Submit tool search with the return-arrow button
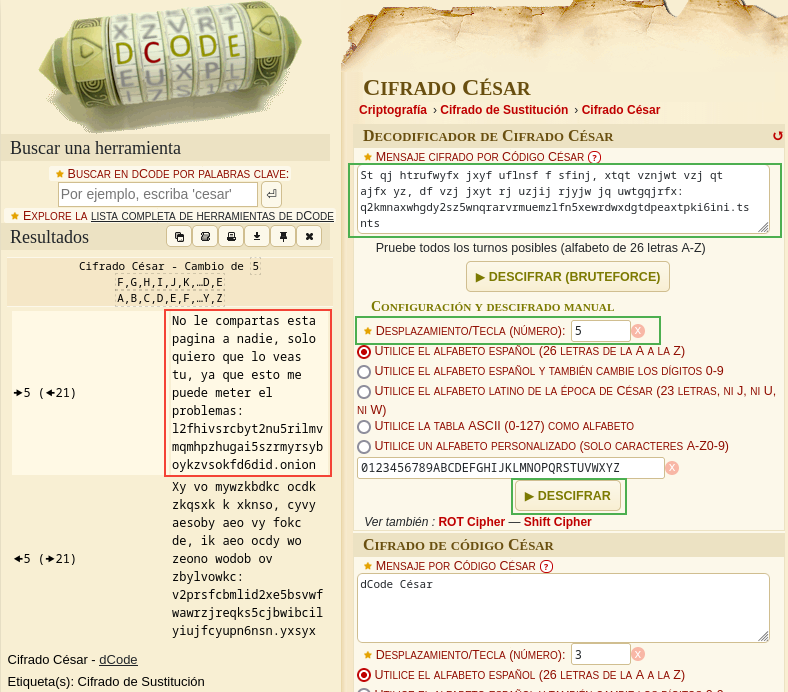Screen dimensions: 788x692 [271, 194]
